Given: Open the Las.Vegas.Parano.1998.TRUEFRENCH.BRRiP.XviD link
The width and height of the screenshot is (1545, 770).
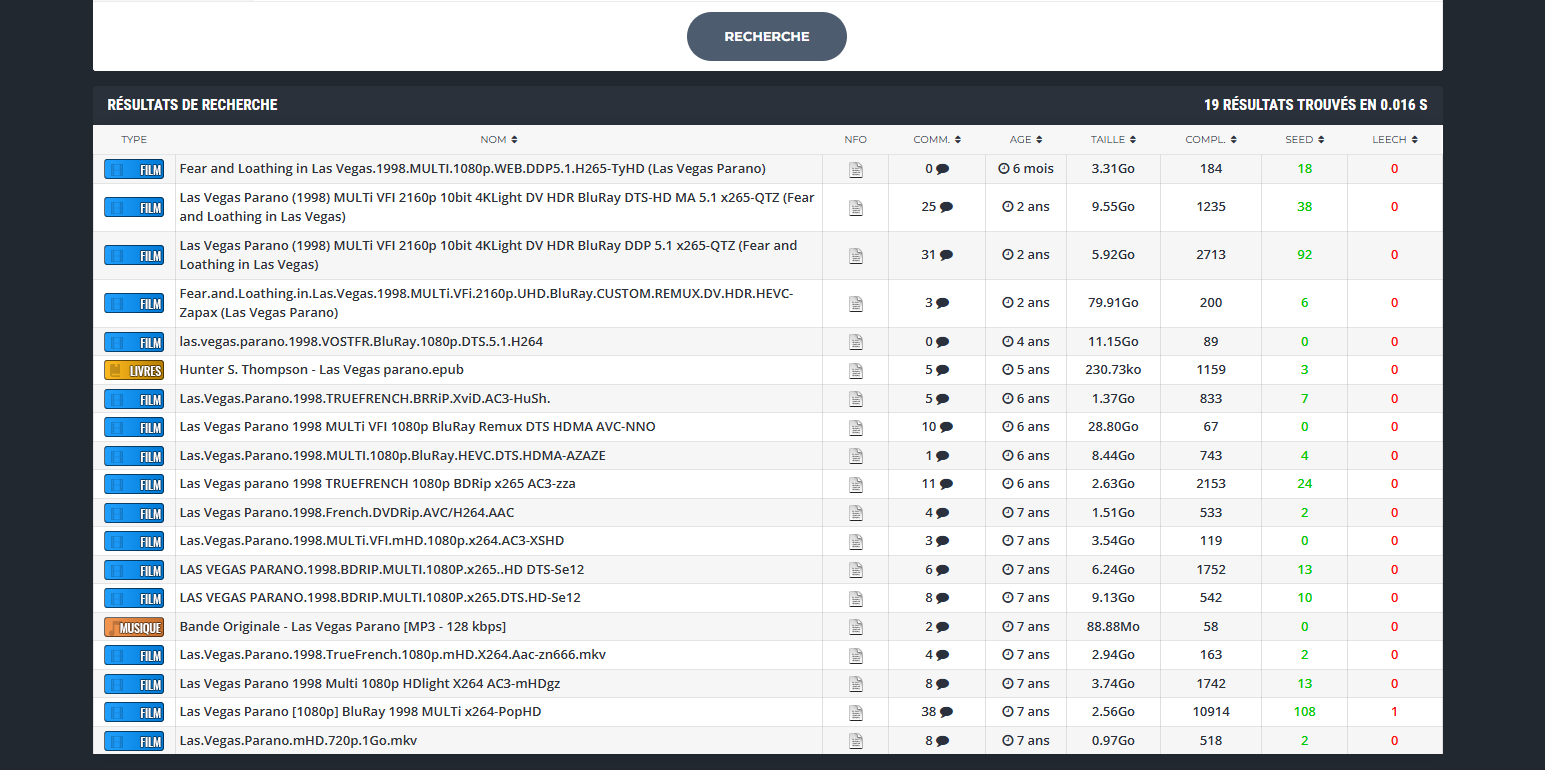Looking at the screenshot, I should (x=364, y=399).
